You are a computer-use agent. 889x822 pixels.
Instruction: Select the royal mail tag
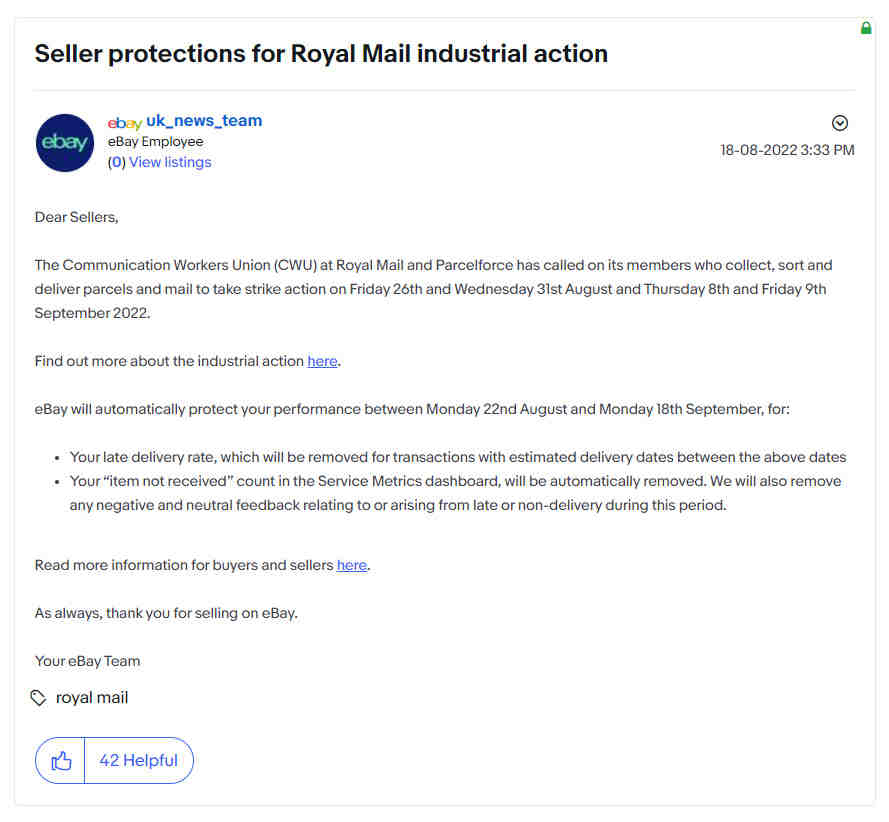click(x=92, y=698)
